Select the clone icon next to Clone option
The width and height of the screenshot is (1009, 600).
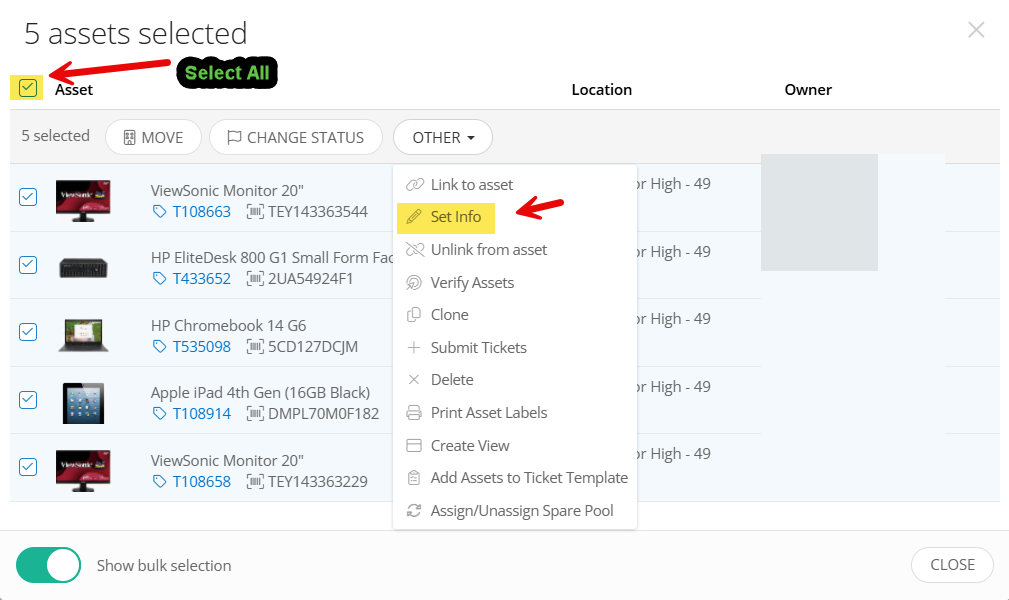(x=414, y=314)
